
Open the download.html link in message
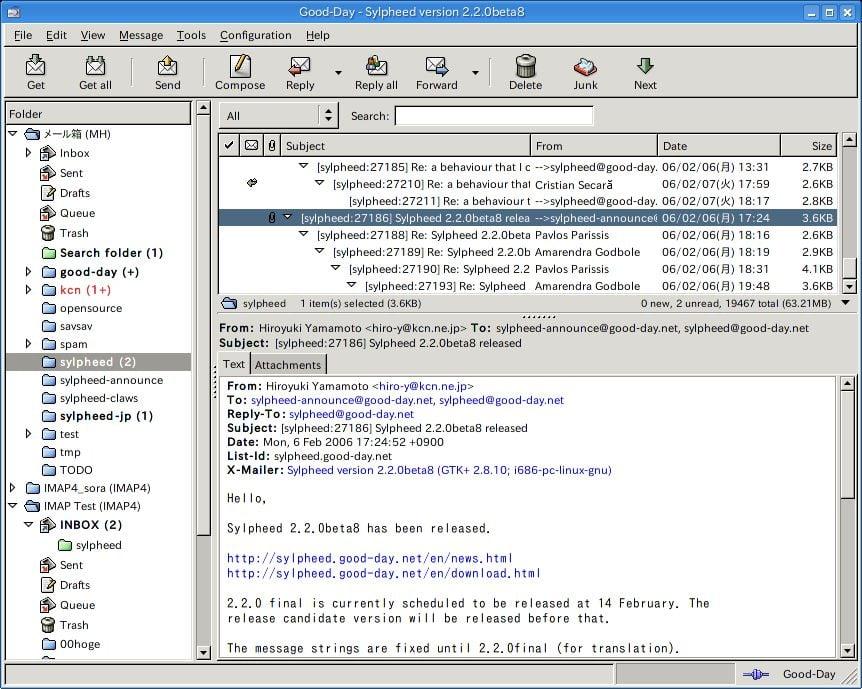click(384, 574)
